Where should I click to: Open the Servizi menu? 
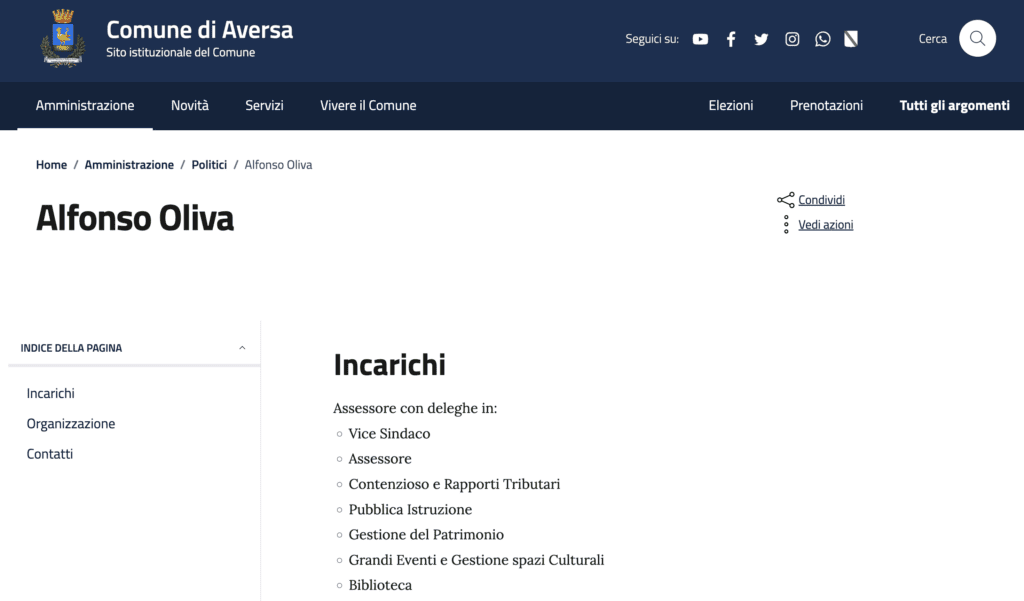coord(264,105)
